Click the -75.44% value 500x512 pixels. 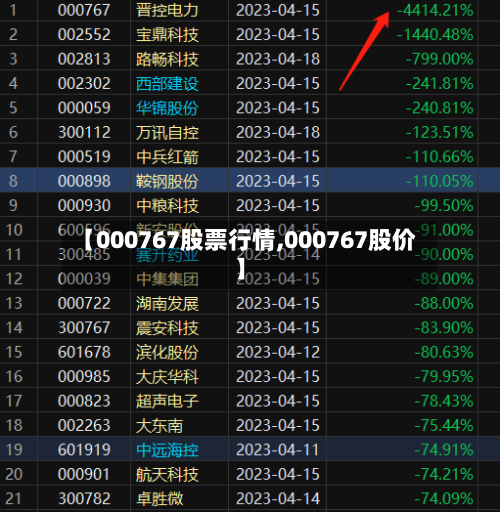[444, 425]
